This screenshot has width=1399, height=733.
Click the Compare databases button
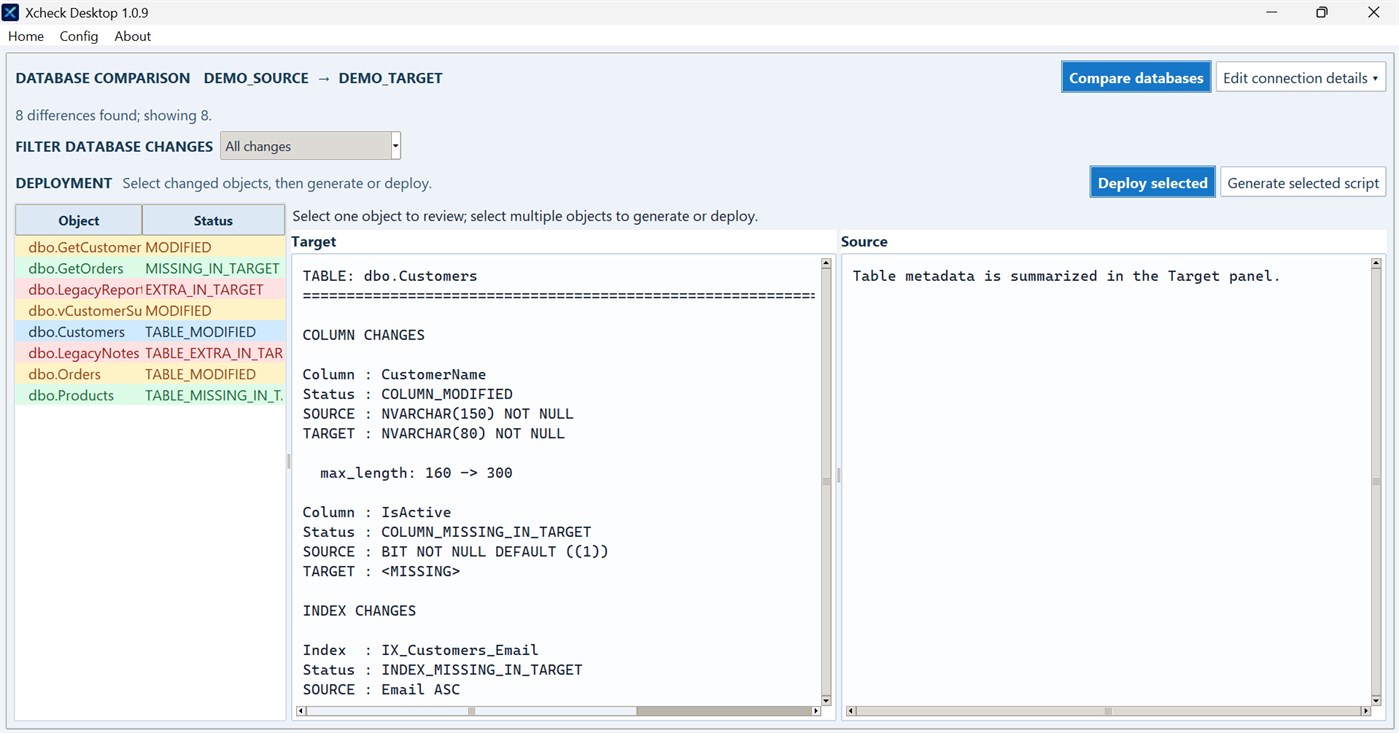click(1136, 78)
